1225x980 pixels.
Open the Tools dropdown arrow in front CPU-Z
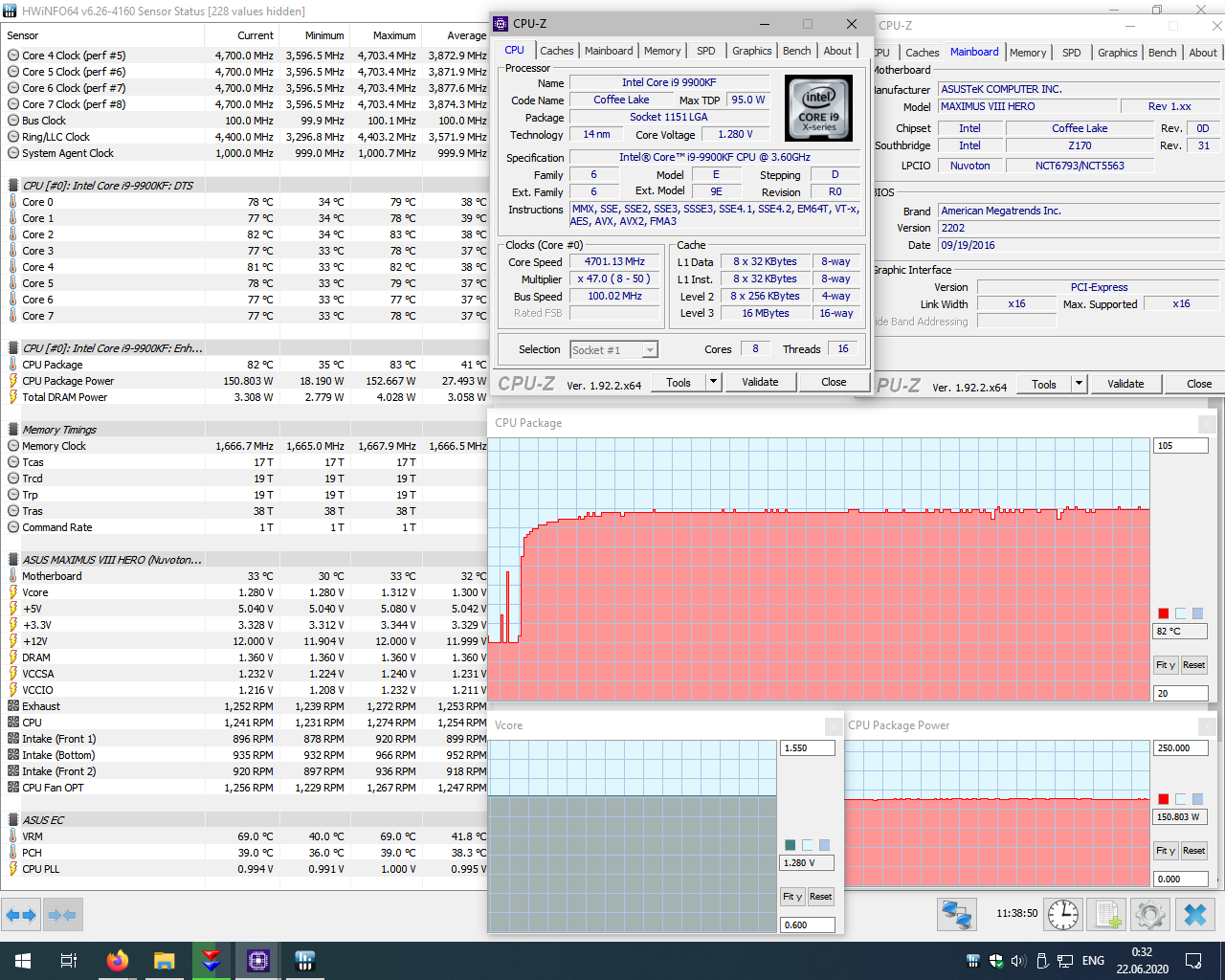[713, 382]
